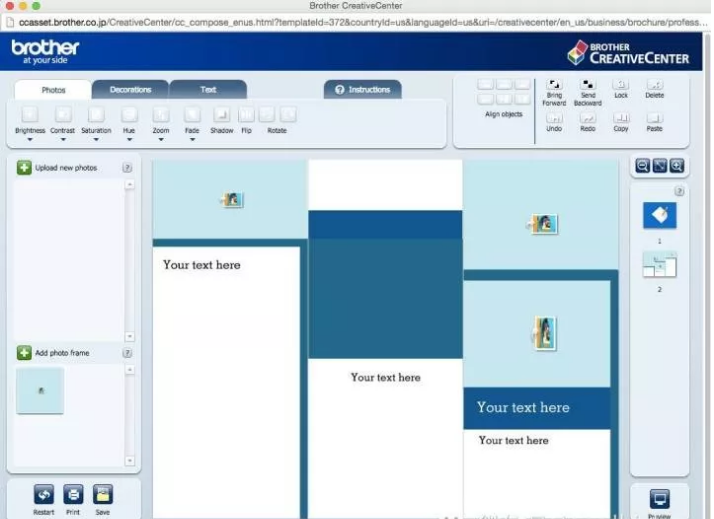Image resolution: width=714 pixels, height=519 pixels.
Task: Save the brochure with Save icon
Action: 103,494
